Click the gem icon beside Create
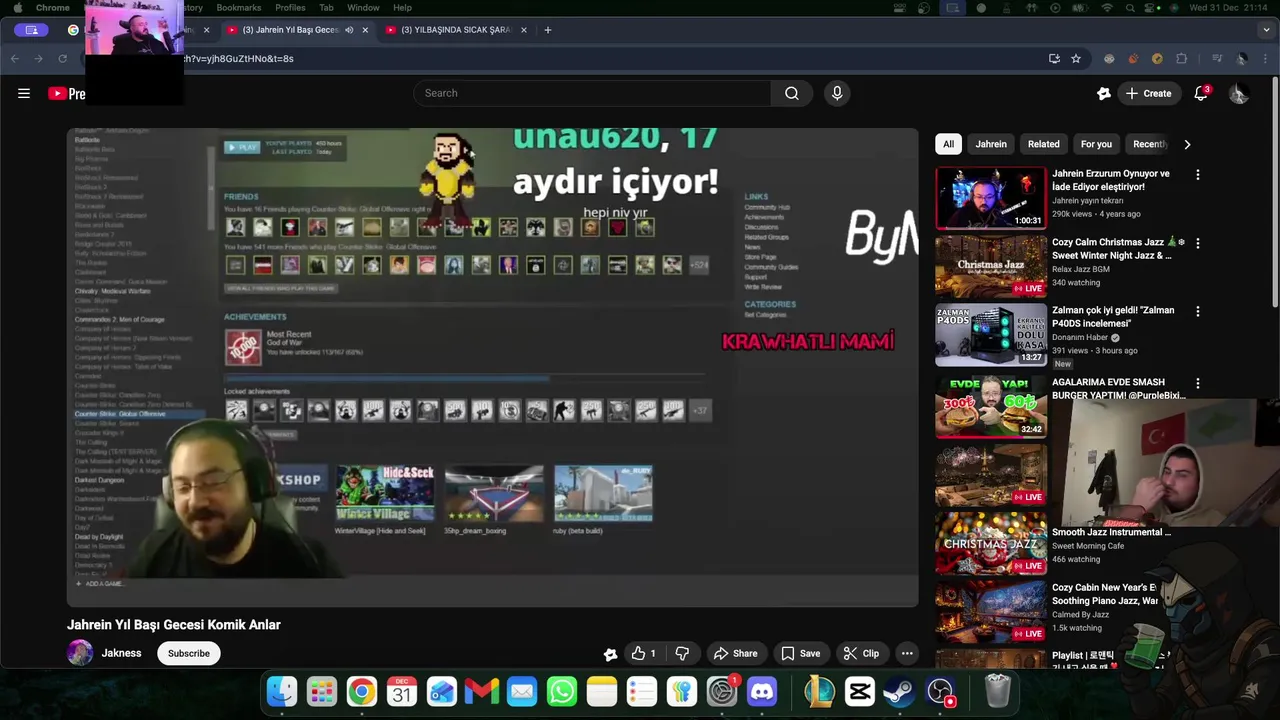 1104,93
